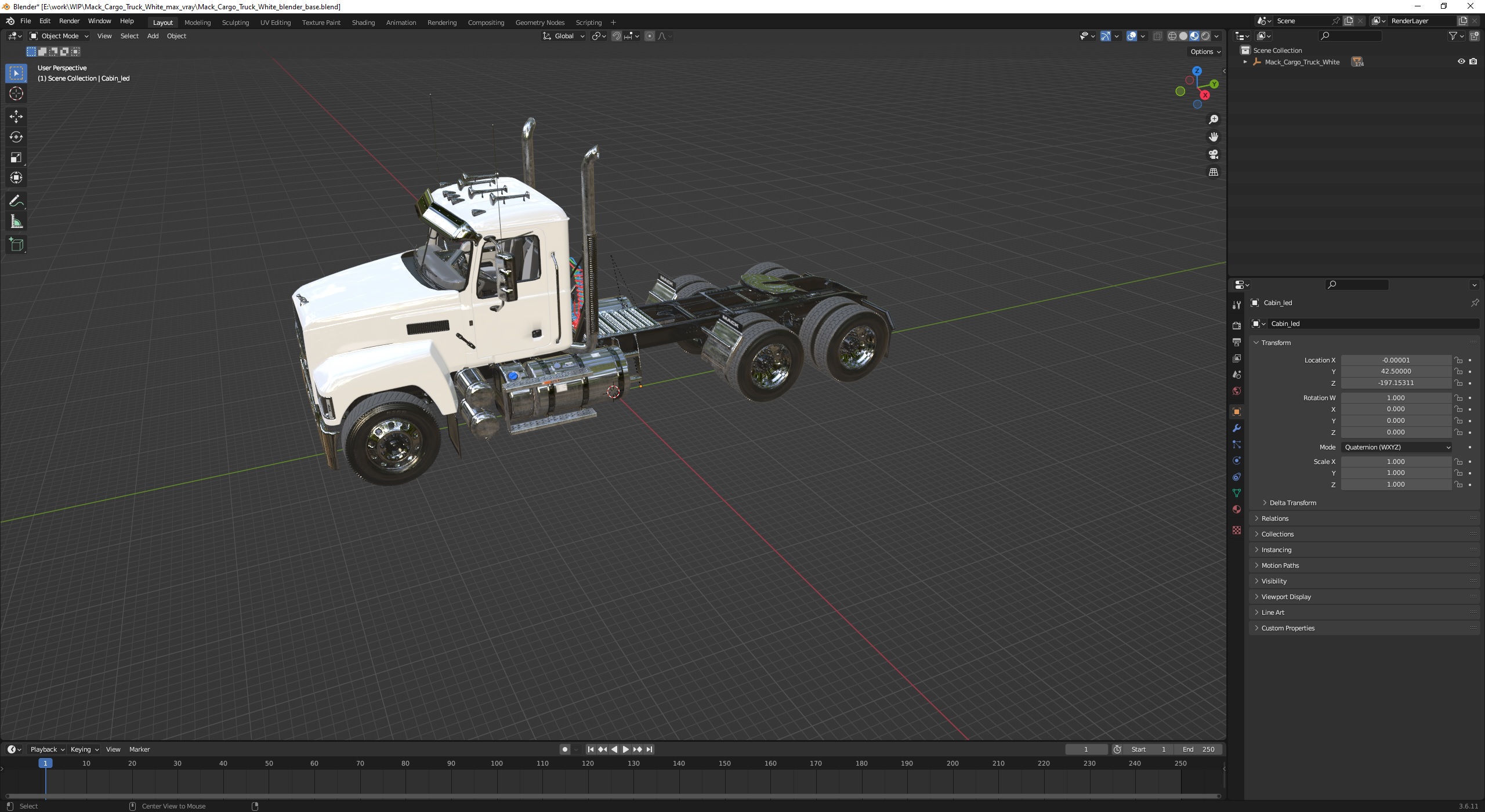Viewport: 1485px width, 812px height.
Task: Open the Texture properties checker tab
Action: point(1237,530)
